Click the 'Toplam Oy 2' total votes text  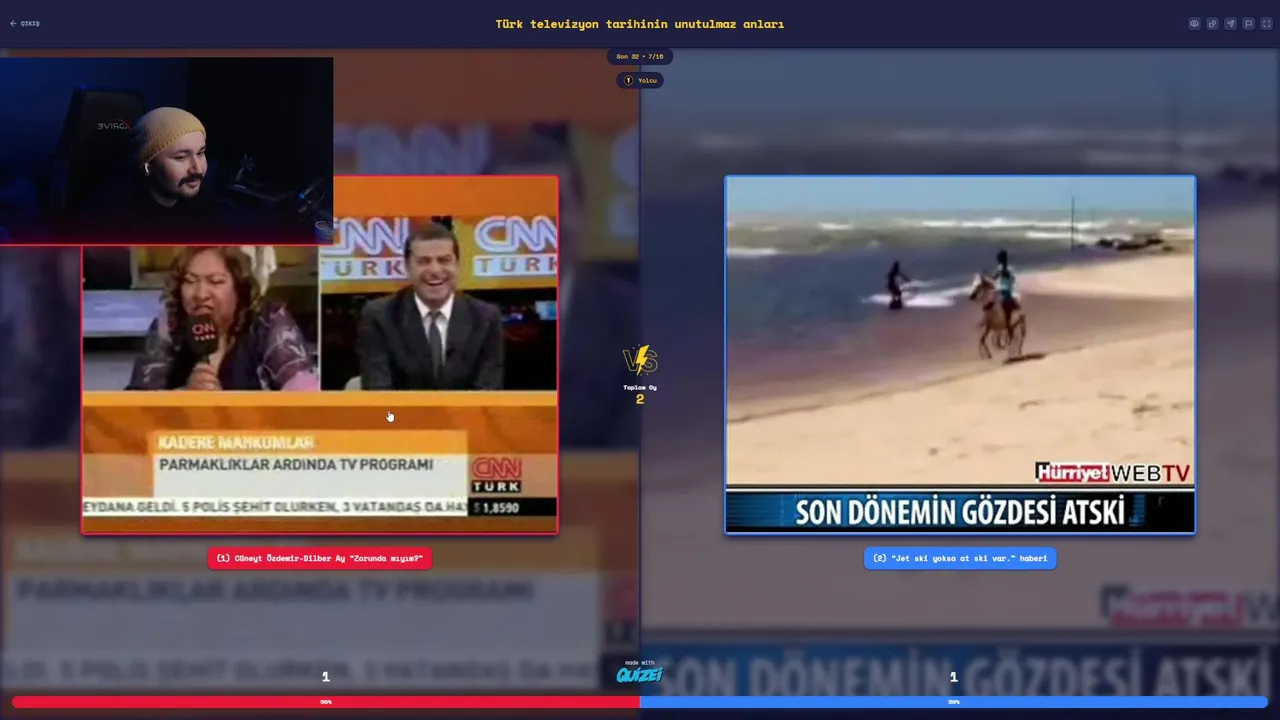[640, 395]
